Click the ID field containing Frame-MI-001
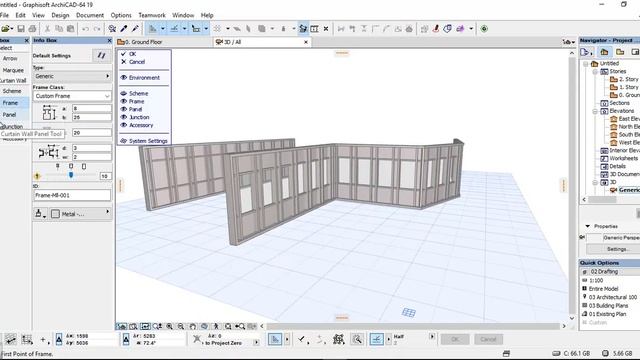This screenshot has width=640, height=360. point(72,196)
